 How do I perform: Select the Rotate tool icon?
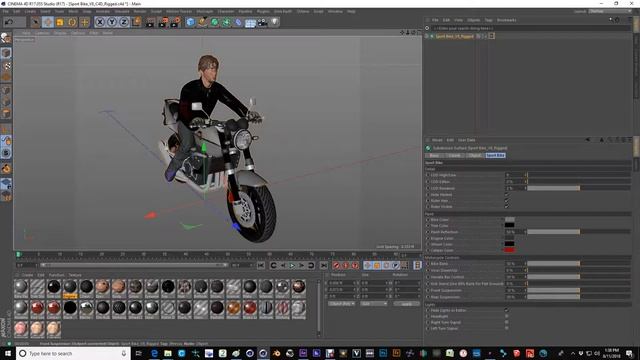(x=72, y=22)
